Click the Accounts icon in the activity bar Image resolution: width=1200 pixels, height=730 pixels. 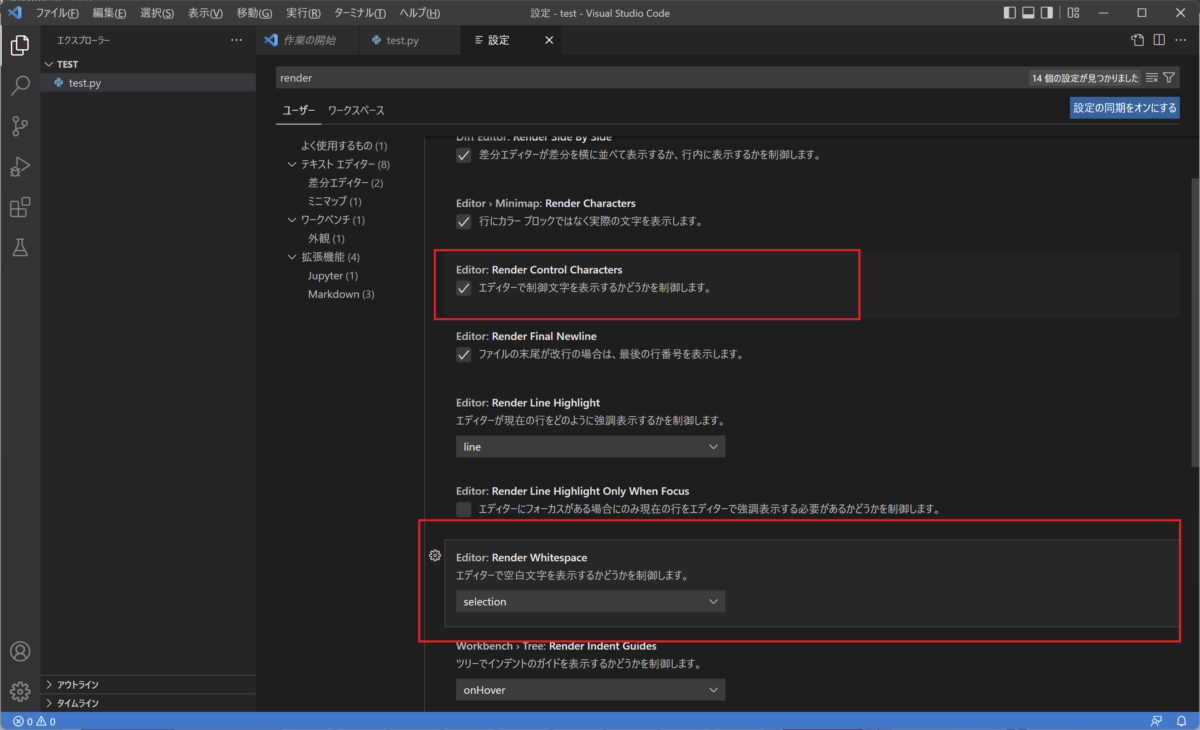coord(20,651)
